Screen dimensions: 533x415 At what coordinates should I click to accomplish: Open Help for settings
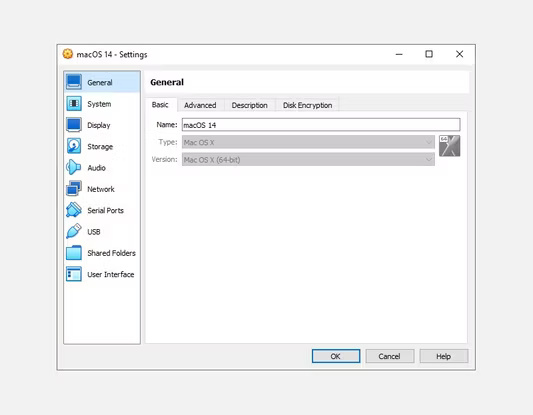pyautogui.click(x=444, y=356)
